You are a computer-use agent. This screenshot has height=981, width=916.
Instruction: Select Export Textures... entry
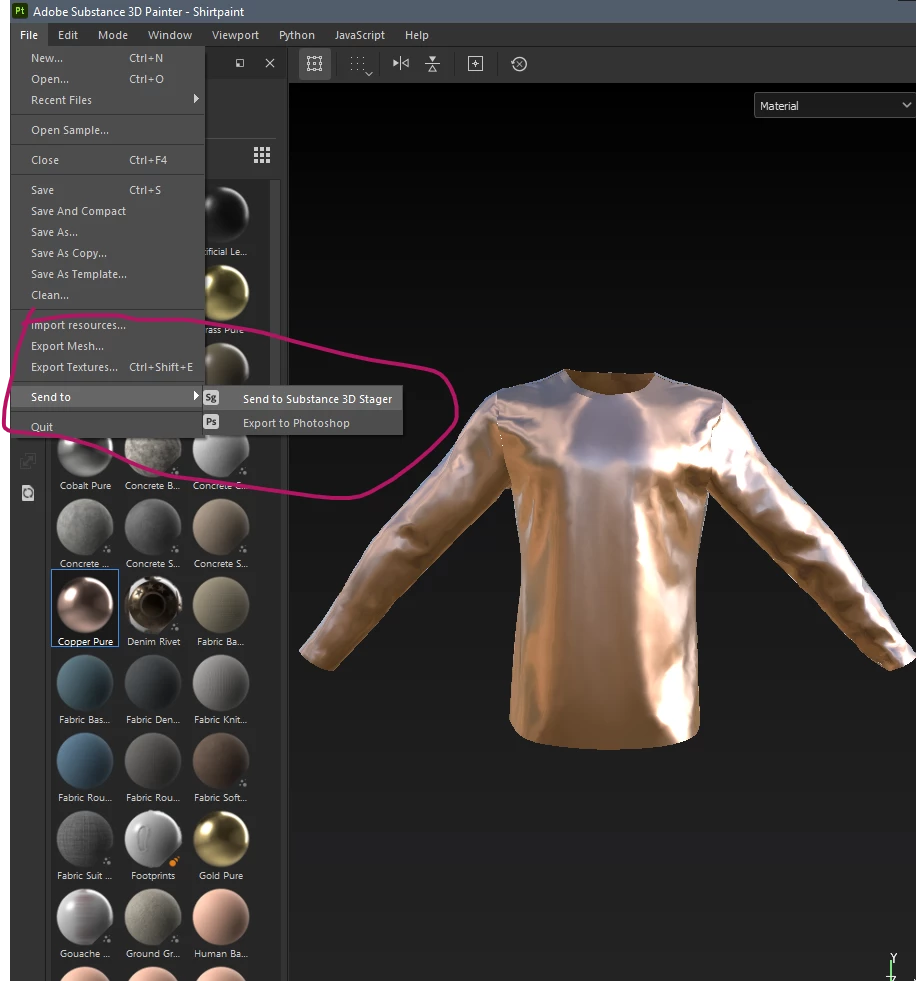click(x=108, y=367)
